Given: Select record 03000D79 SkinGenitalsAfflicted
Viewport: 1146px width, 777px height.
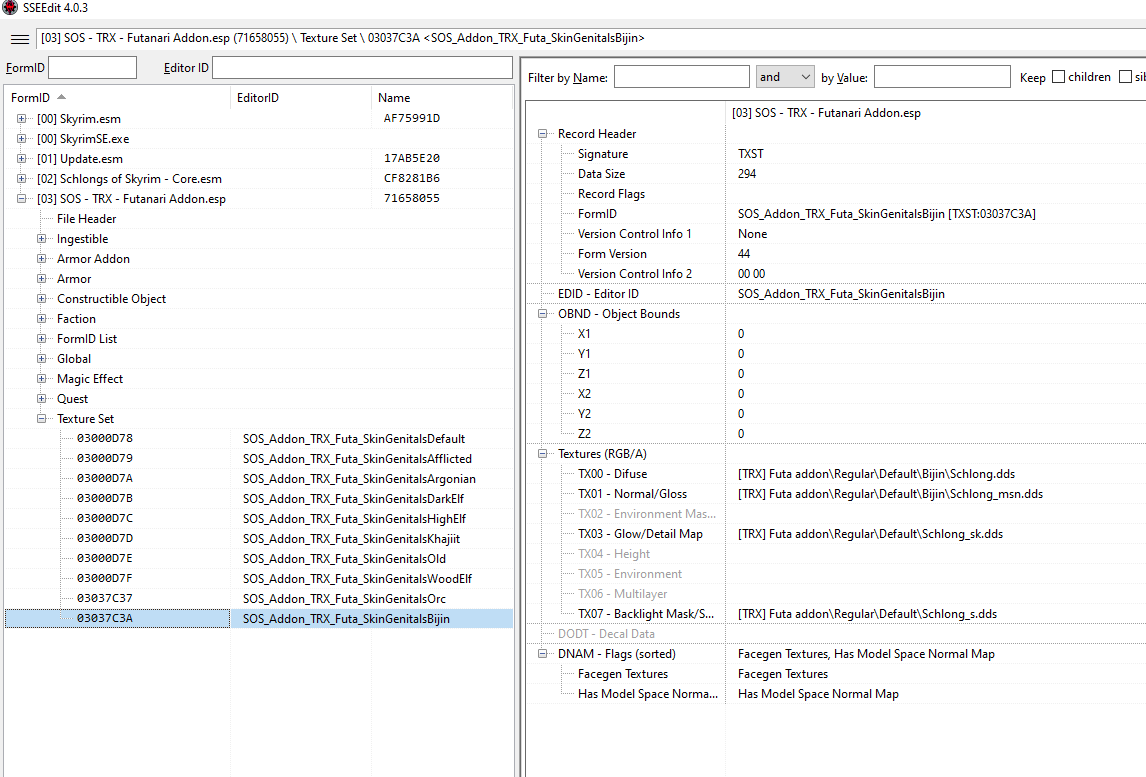Looking at the screenshot, I should click(x=259, y=458).
